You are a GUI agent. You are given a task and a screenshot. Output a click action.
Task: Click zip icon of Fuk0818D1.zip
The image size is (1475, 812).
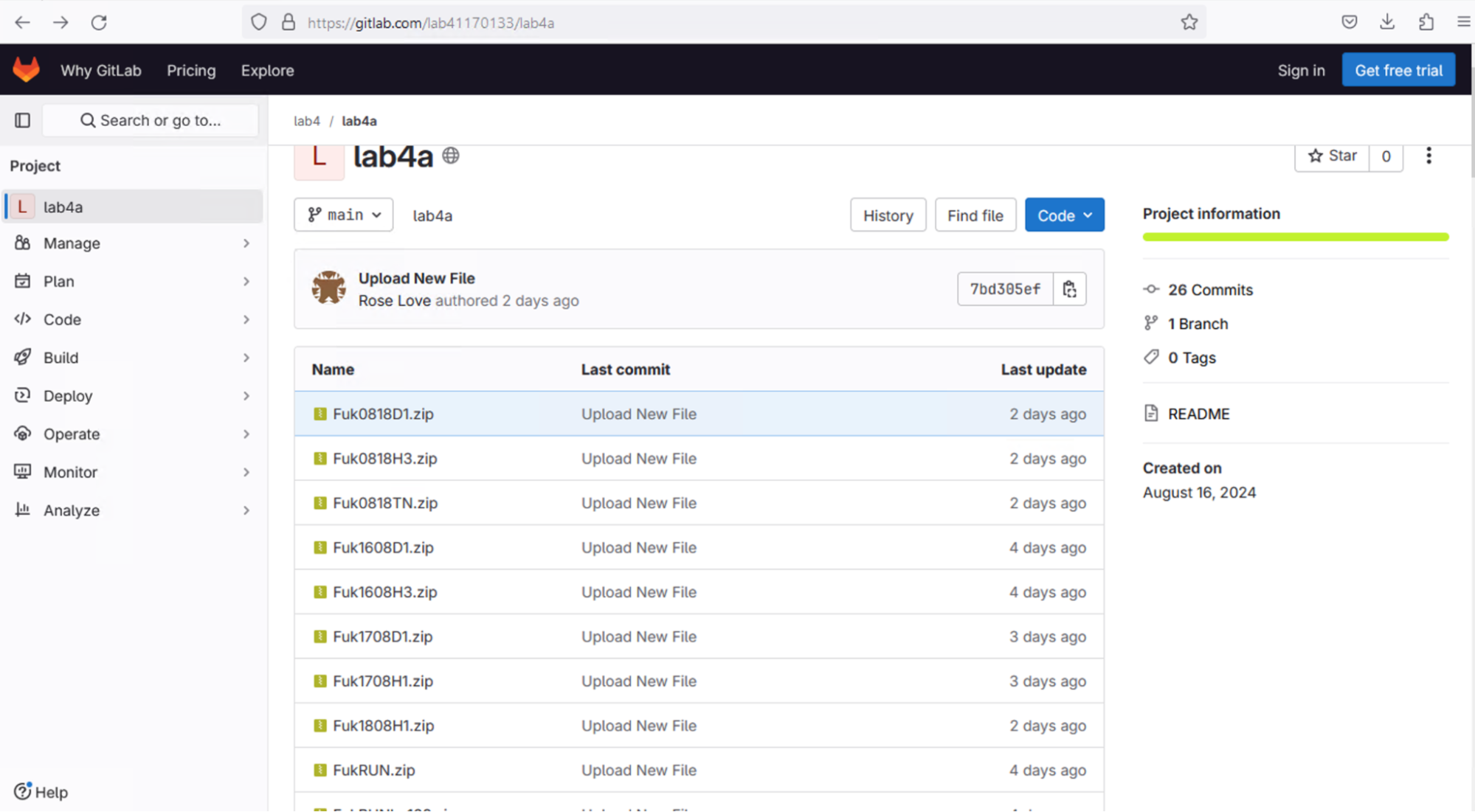click(x=319, y=414)
